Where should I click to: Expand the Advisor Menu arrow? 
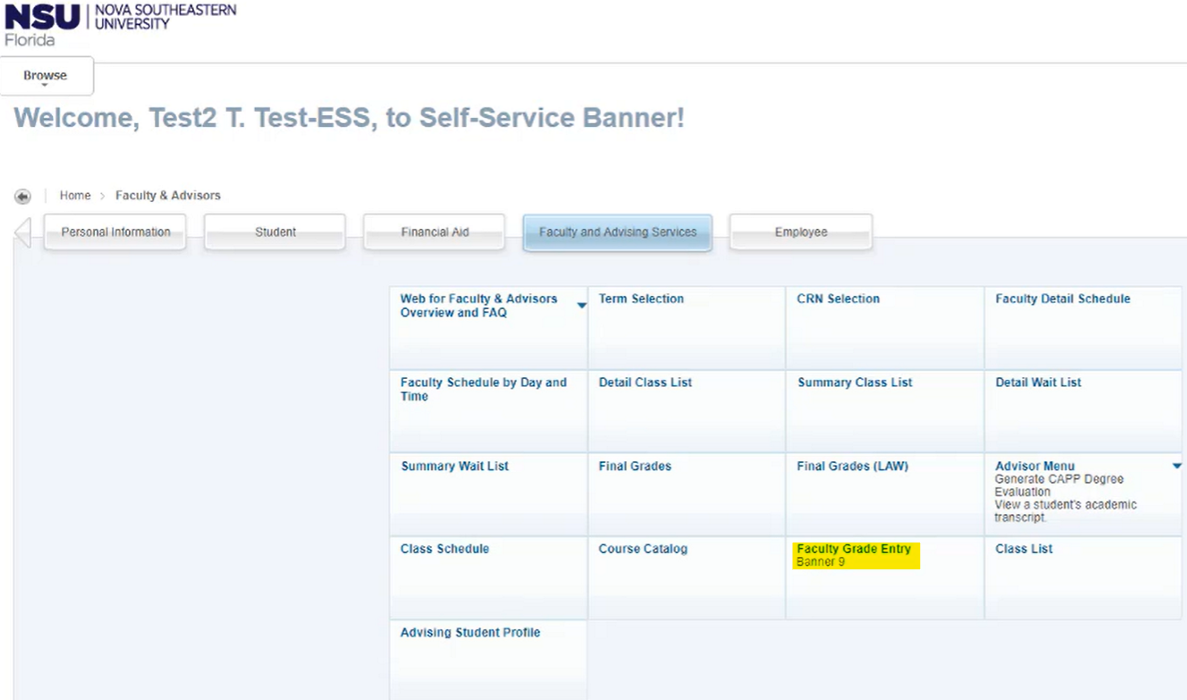point(1177,467)
